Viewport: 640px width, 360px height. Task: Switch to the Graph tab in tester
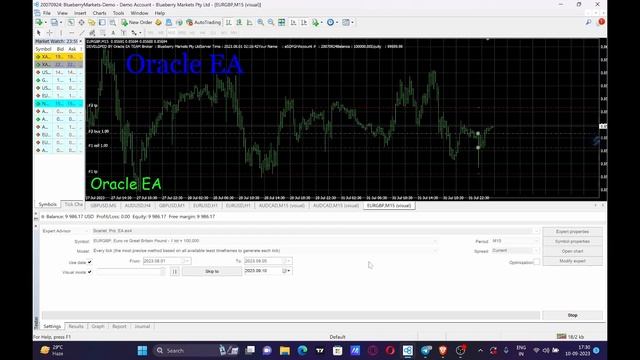(x=98, y=327)
